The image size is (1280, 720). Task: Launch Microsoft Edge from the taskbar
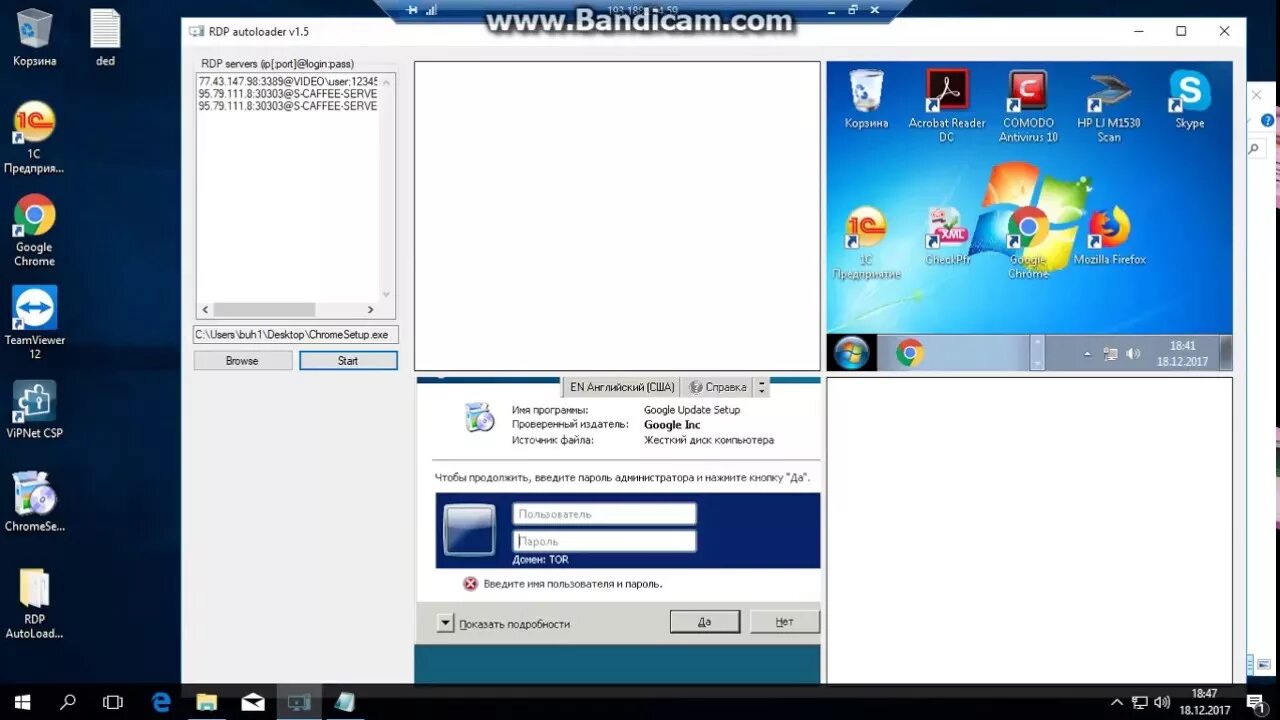coord(161,702)
